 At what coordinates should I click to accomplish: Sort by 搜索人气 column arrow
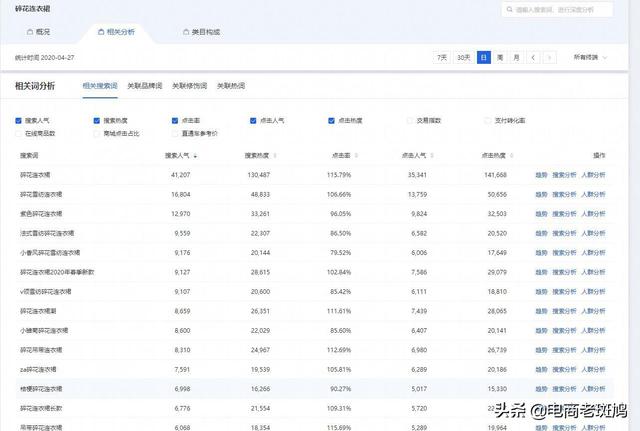pyautogui.click(x=195, y=156)
